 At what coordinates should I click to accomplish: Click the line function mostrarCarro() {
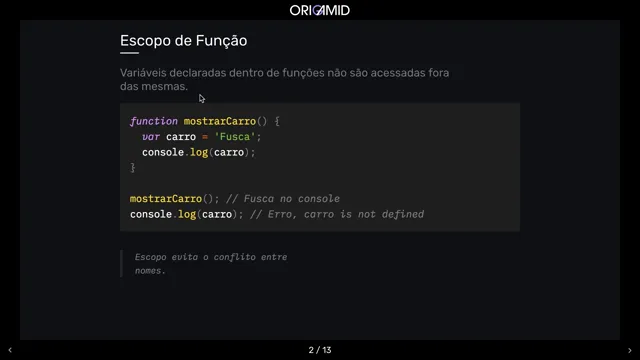(x=205, y=121)
